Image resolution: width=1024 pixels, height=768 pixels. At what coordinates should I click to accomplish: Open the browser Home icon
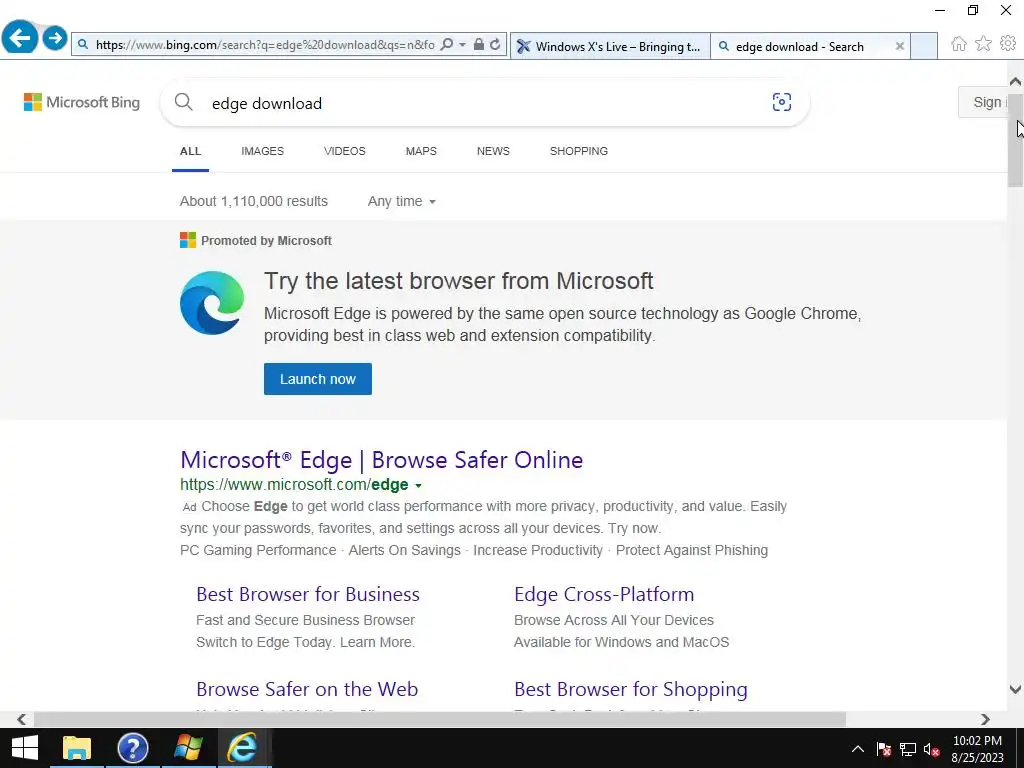coord(959,44)
